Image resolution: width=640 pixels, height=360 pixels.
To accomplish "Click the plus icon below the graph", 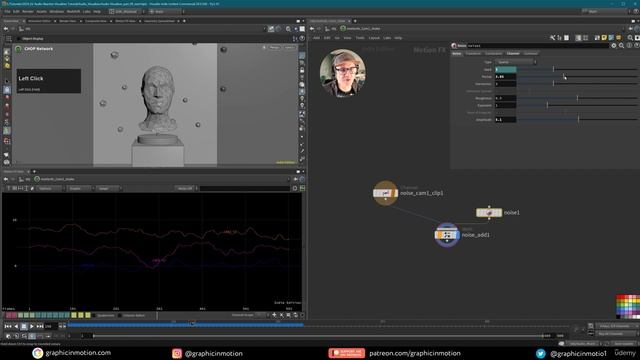I will point(274,315).
